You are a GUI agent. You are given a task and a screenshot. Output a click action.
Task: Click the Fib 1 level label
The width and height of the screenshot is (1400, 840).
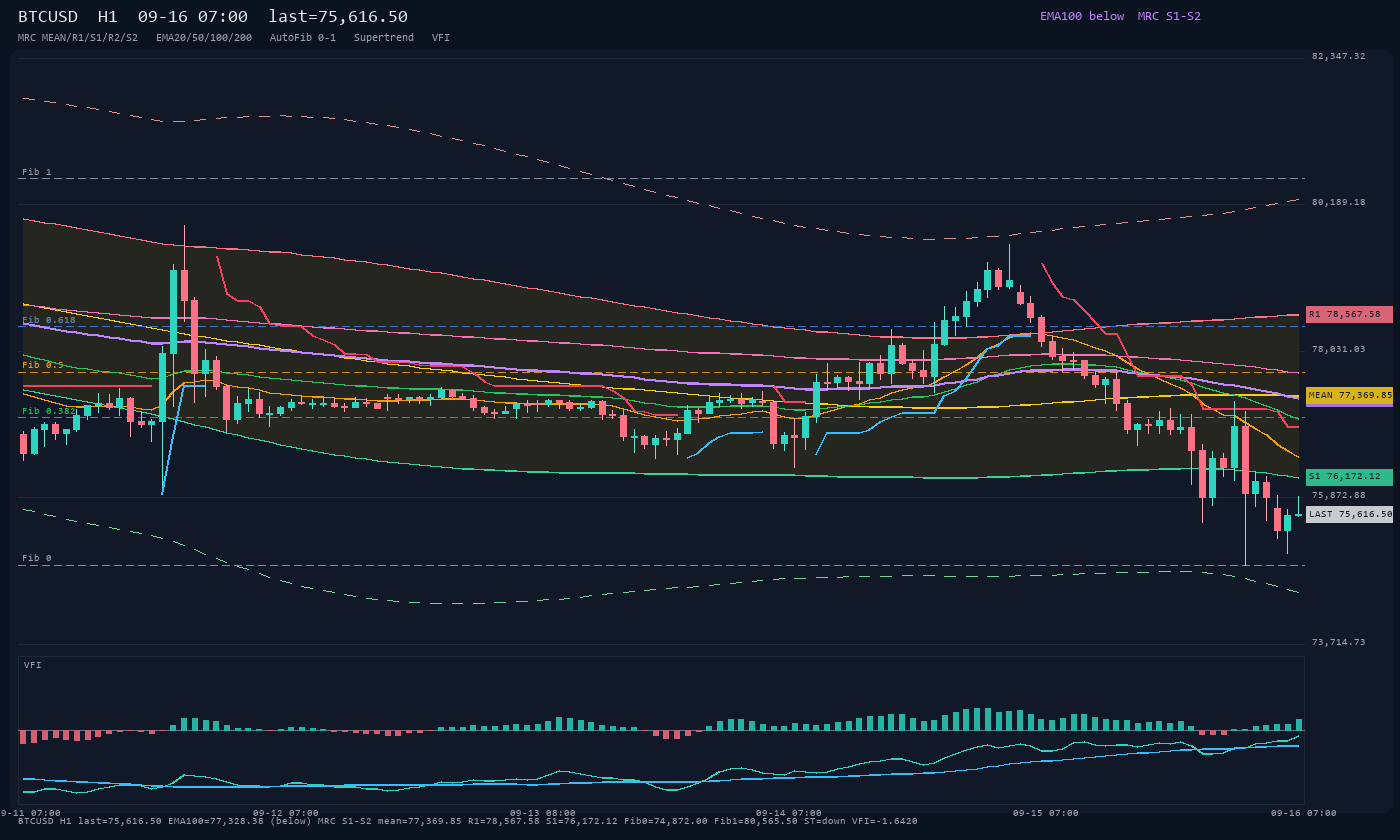[x=37, y=172]
